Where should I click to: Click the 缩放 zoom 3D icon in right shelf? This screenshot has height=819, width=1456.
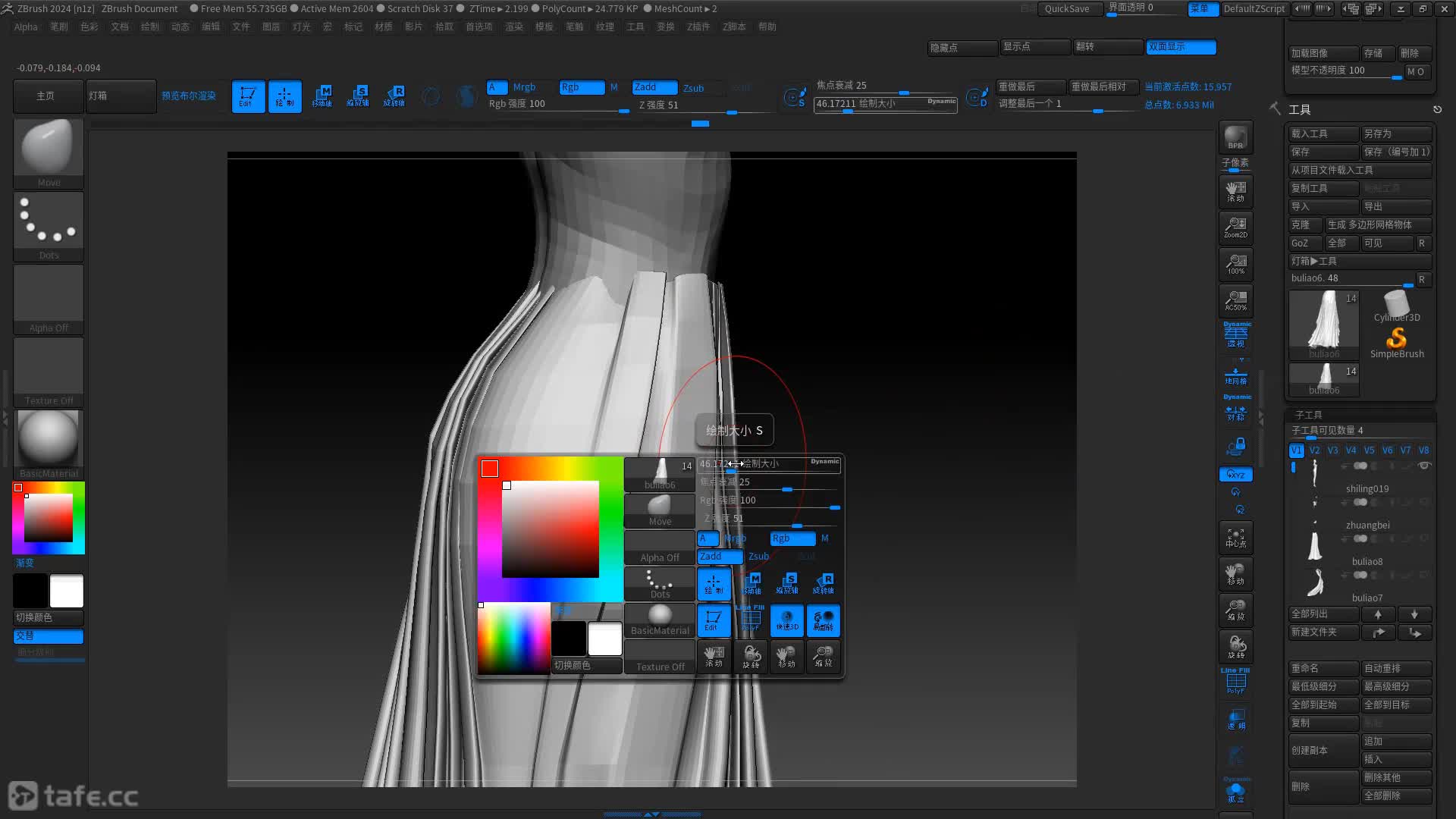point(1235,610)
